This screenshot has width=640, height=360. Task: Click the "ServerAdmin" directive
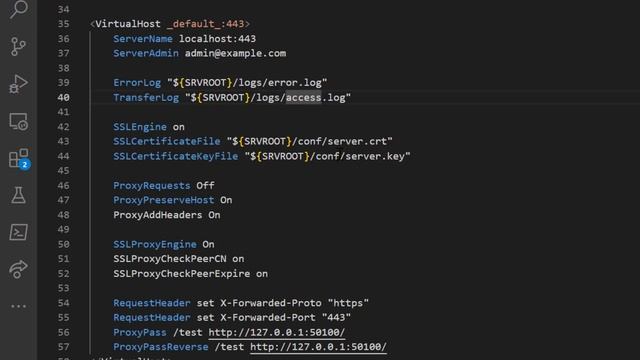coord(146,53)
